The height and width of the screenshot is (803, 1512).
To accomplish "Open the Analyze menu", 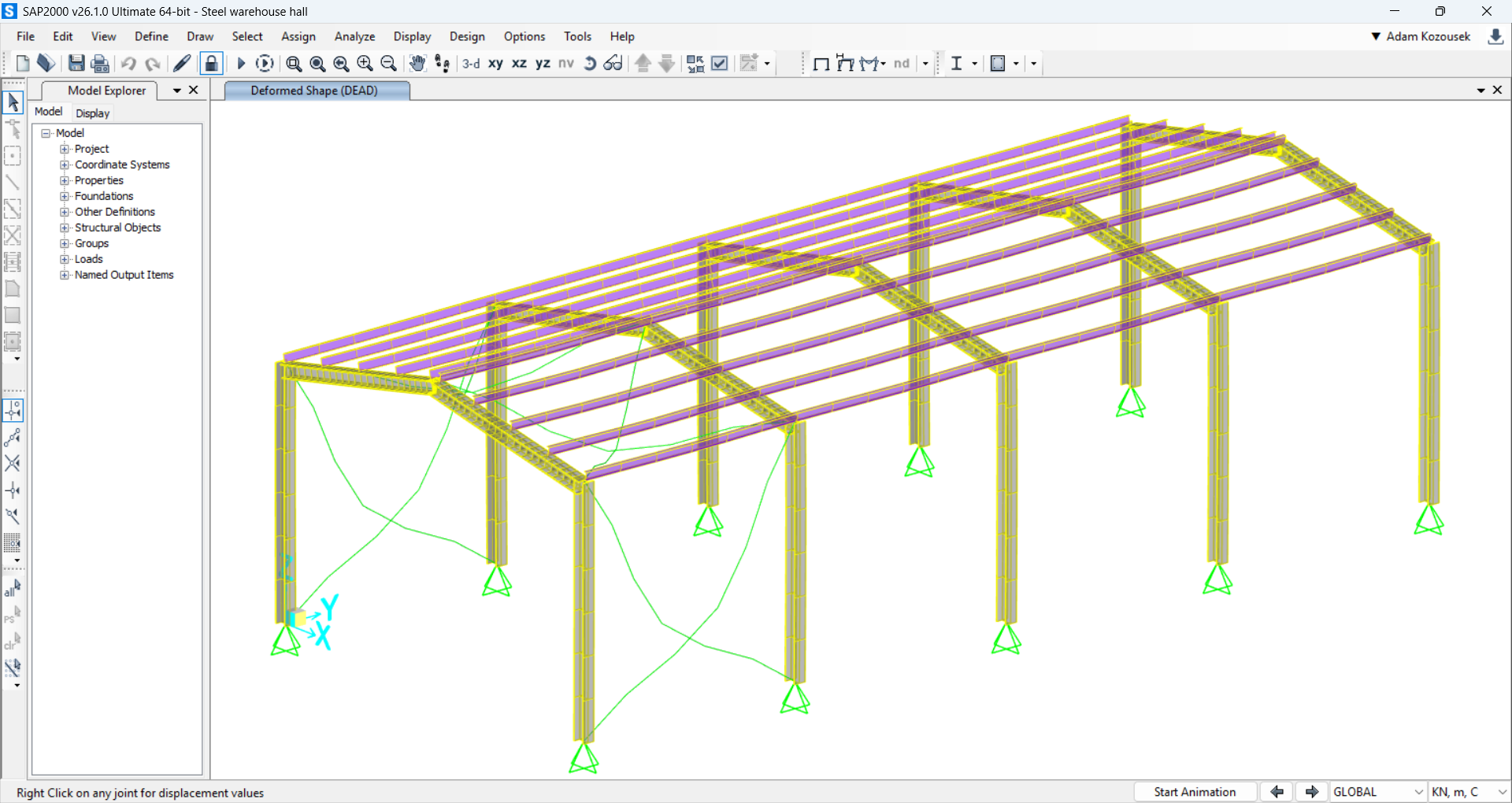I will point(354,36).
